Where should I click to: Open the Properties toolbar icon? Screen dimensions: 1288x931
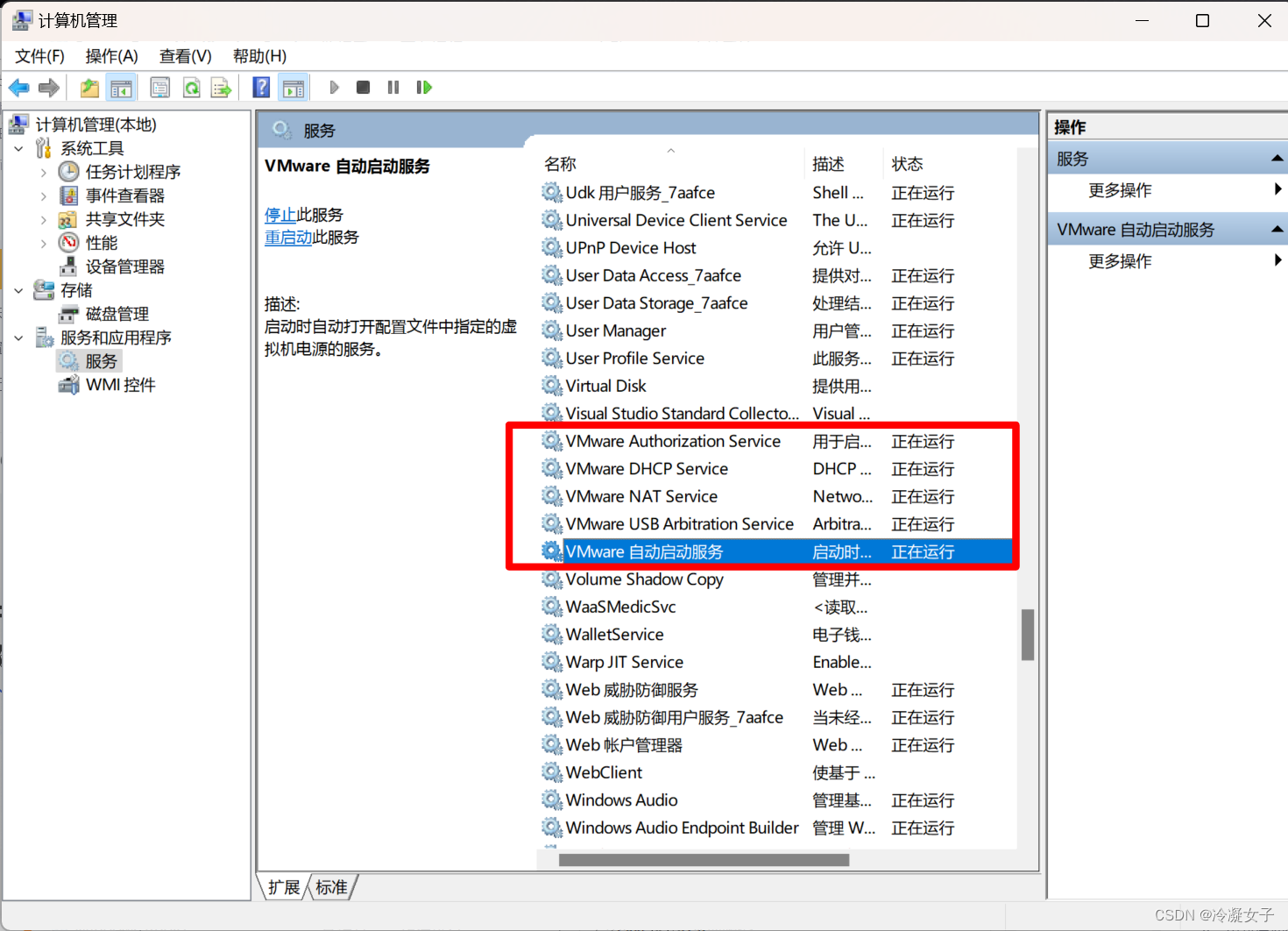pyautogui.click(x=159, y=88)
